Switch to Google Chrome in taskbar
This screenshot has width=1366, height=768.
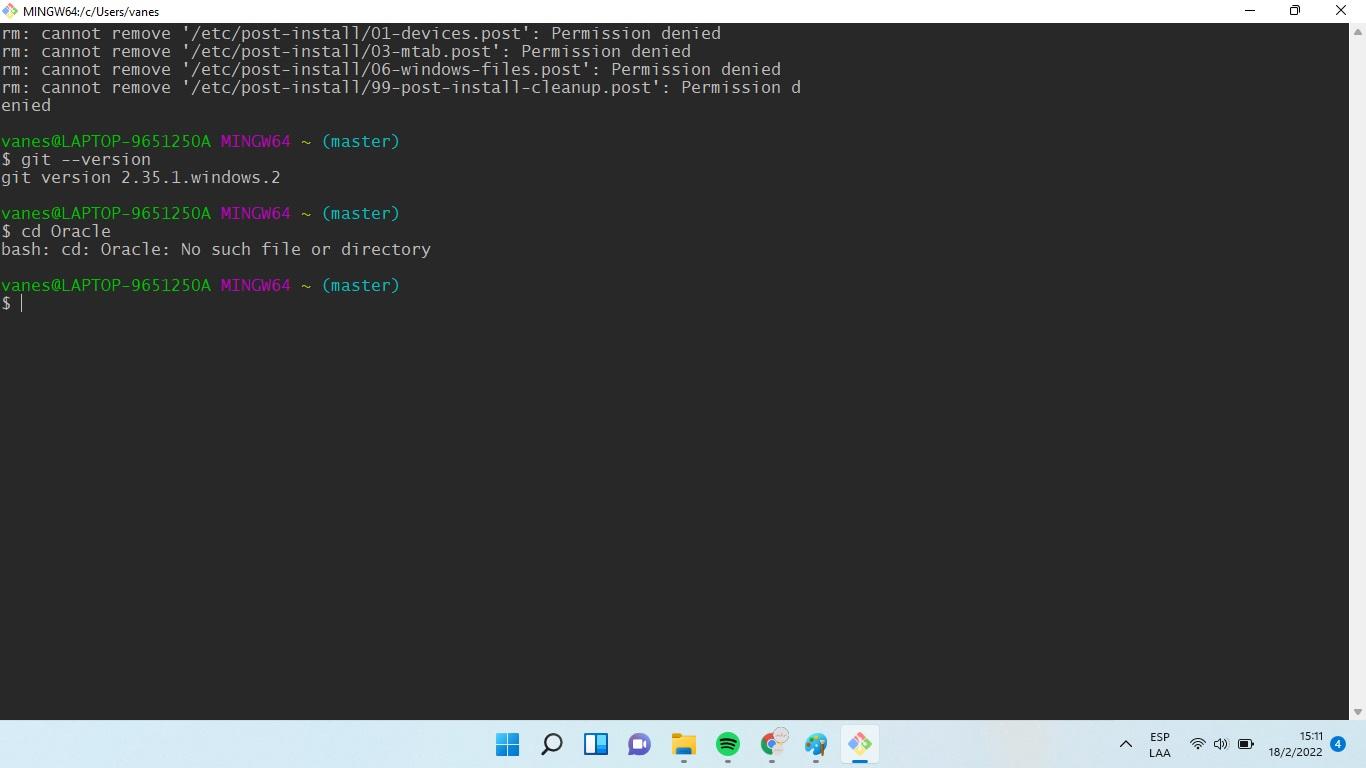tap(773, 742)
